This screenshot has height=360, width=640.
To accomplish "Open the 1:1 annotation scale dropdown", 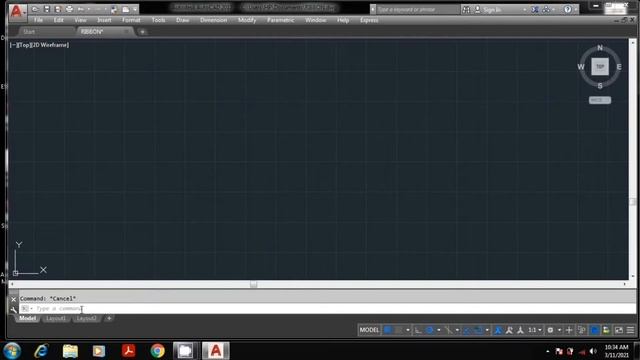I will pos(535,330).
